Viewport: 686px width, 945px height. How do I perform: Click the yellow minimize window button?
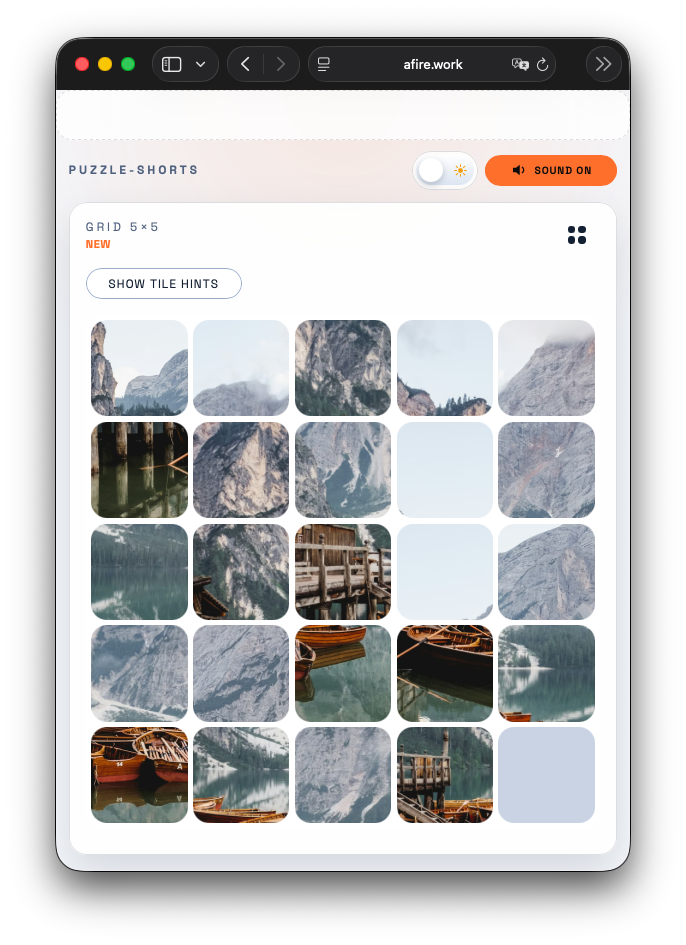click(x=105, y=64)
